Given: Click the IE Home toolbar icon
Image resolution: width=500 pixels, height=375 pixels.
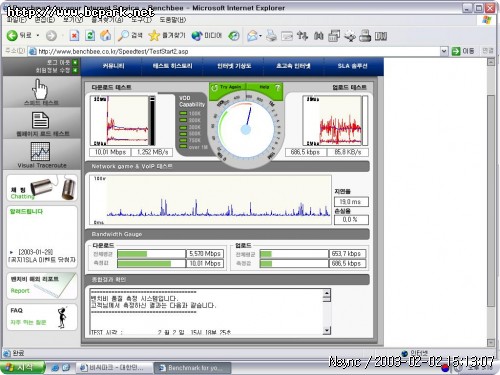Looking at the screenshot, I should [106, 35].
